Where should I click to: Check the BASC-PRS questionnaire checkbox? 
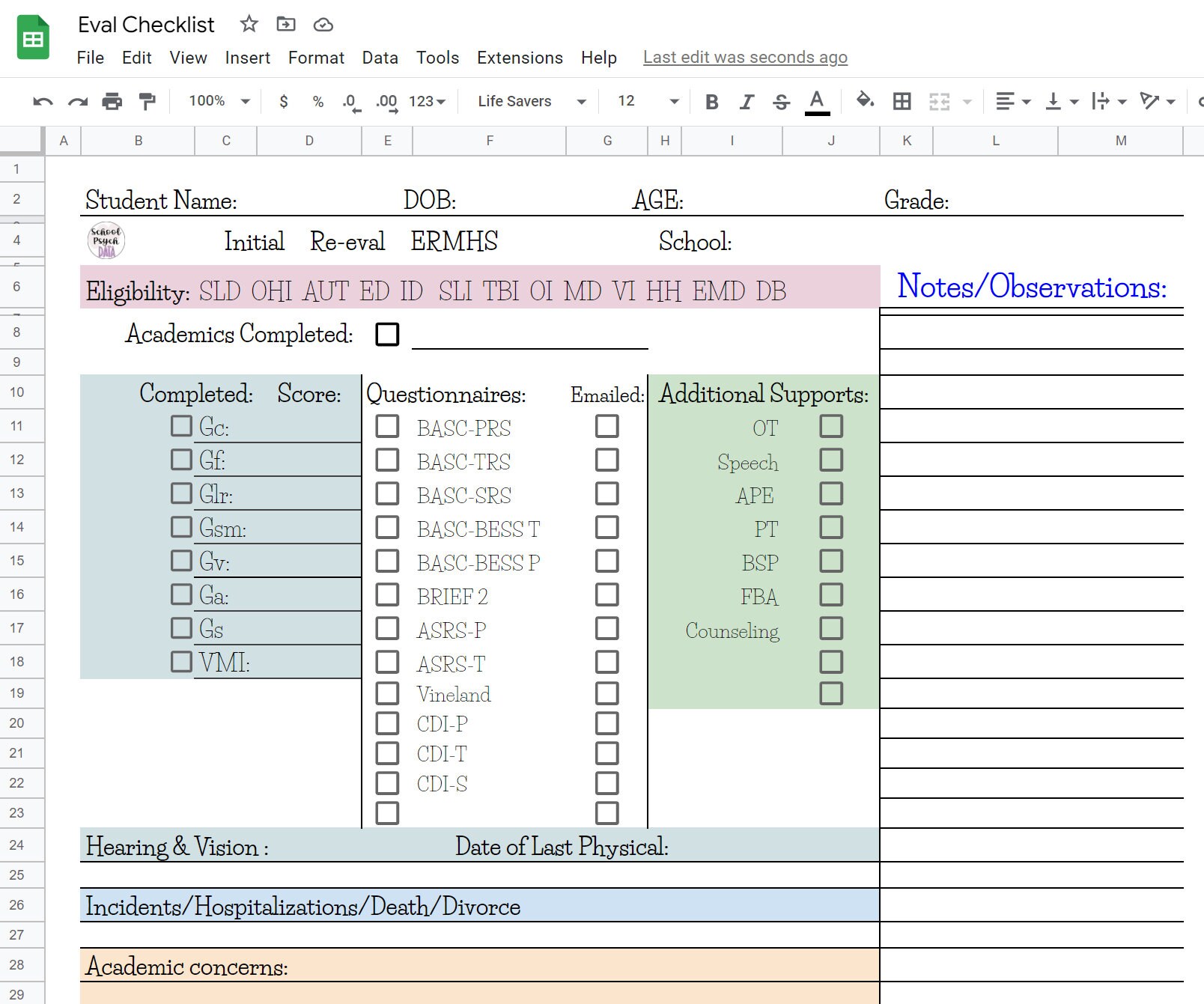[387, 427]
